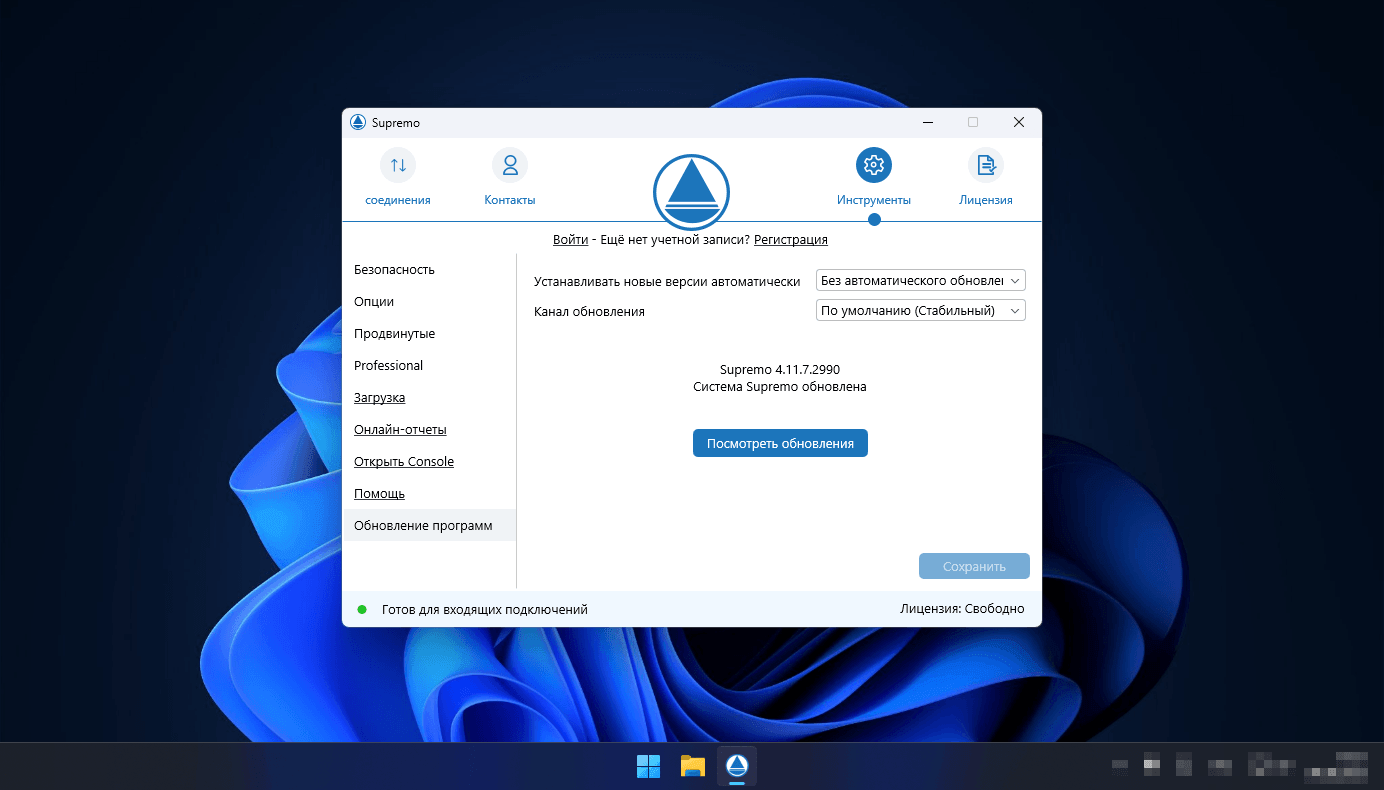
Task: Click the соединения tab label
Action: tap(398, 200)
